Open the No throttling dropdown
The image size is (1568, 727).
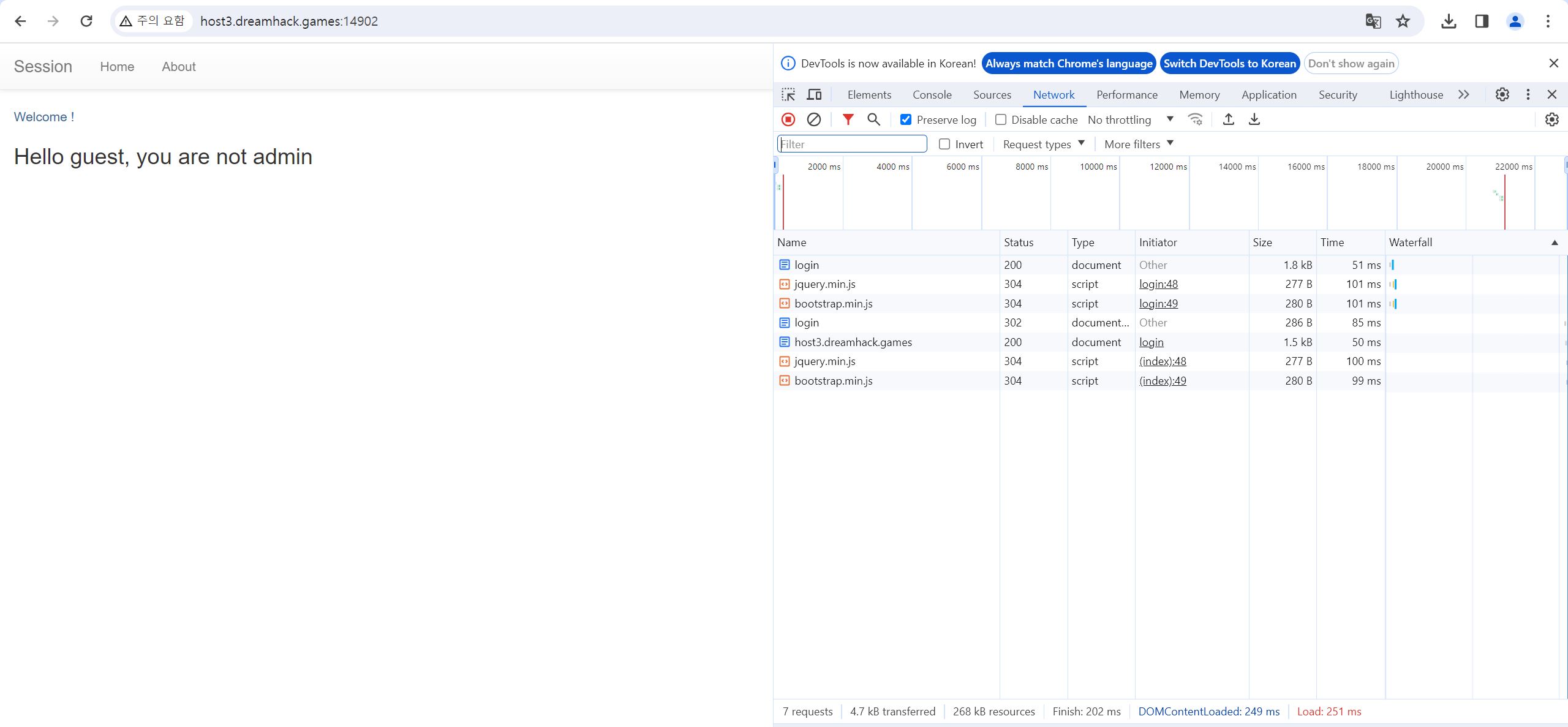[x=1130, y=119]
